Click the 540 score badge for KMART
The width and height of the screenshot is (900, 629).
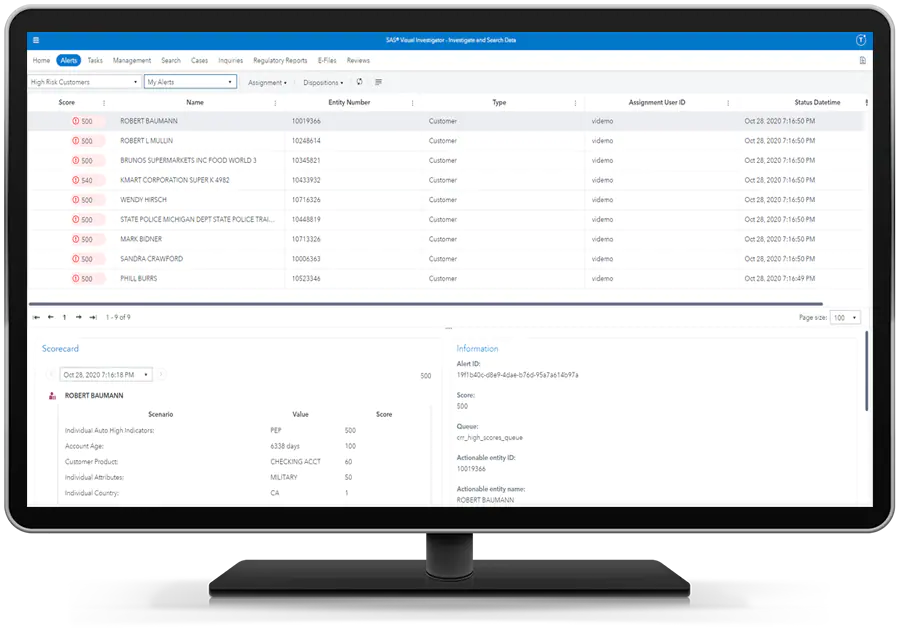[x=87, y=180]
